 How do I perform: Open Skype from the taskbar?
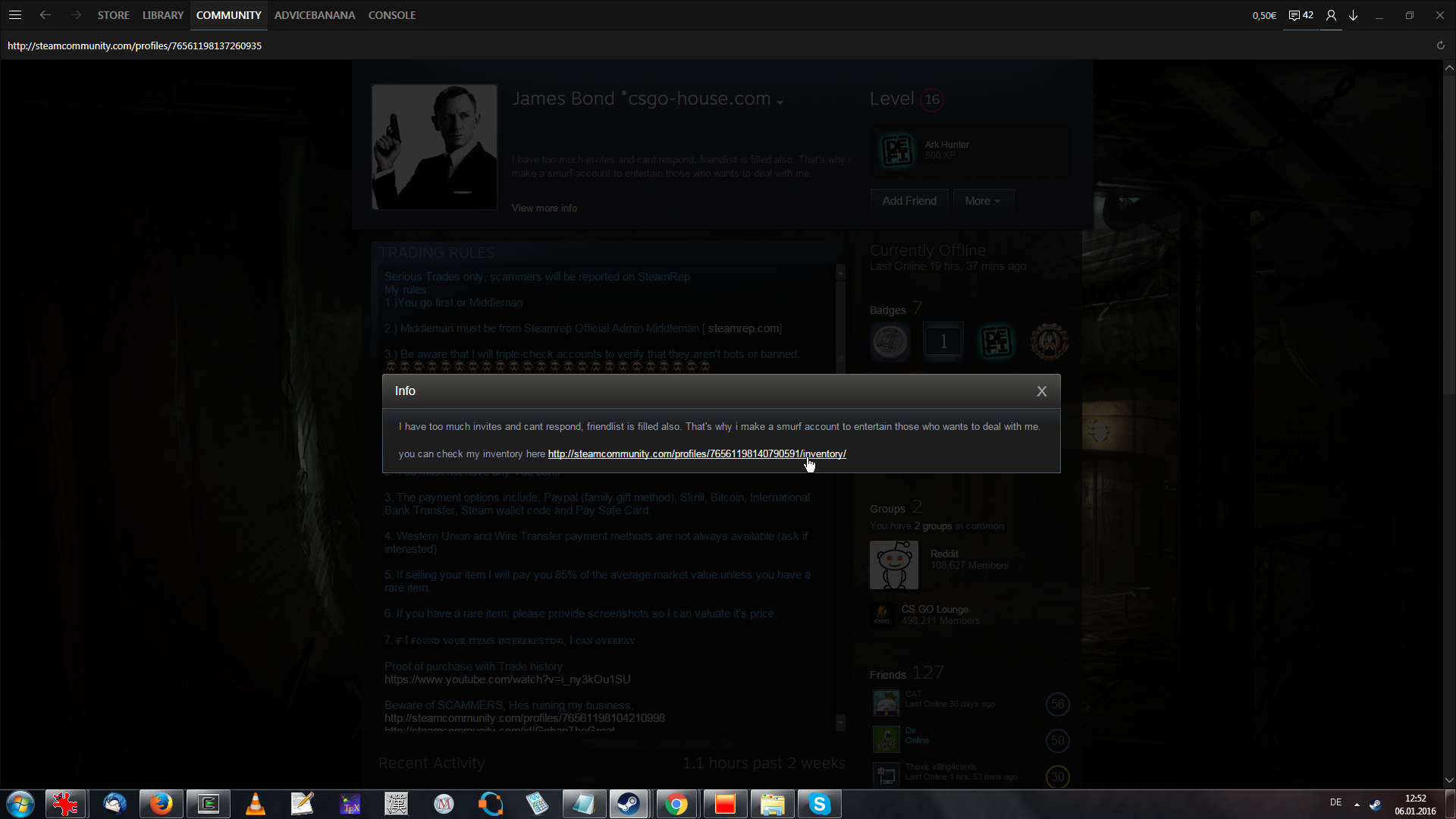(819, 804)
